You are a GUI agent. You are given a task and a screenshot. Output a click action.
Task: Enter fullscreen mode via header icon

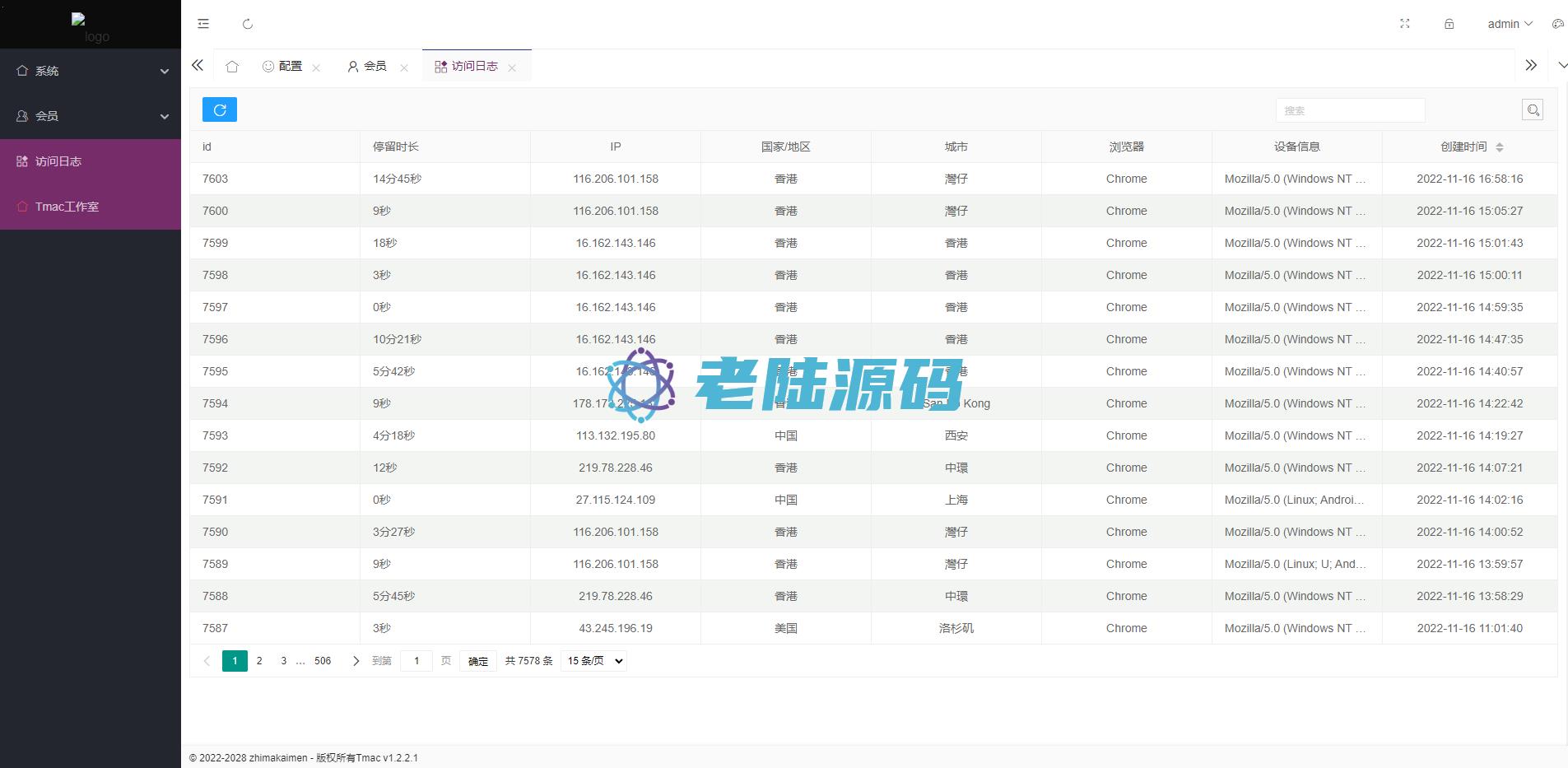(x=1405, y=24)
